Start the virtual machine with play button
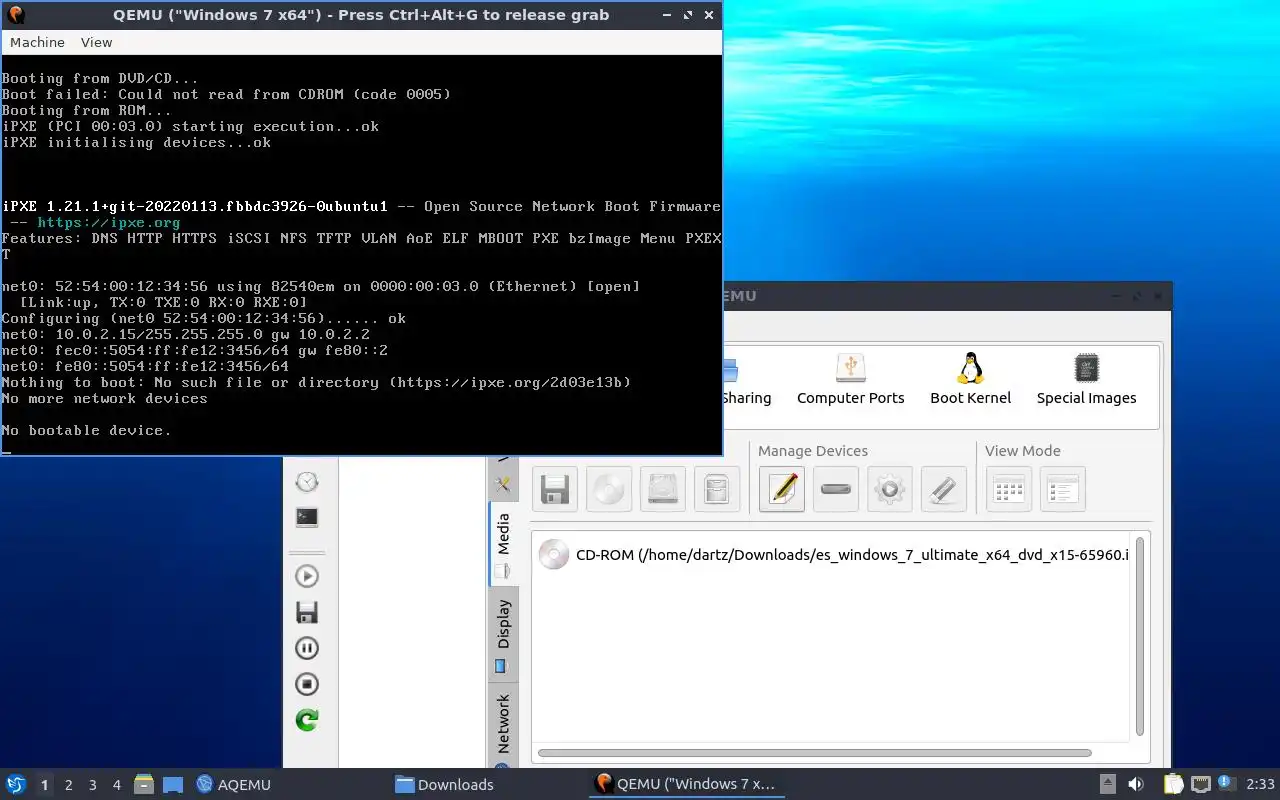Viewport: 1280px width, 800px height. (307, 576)
